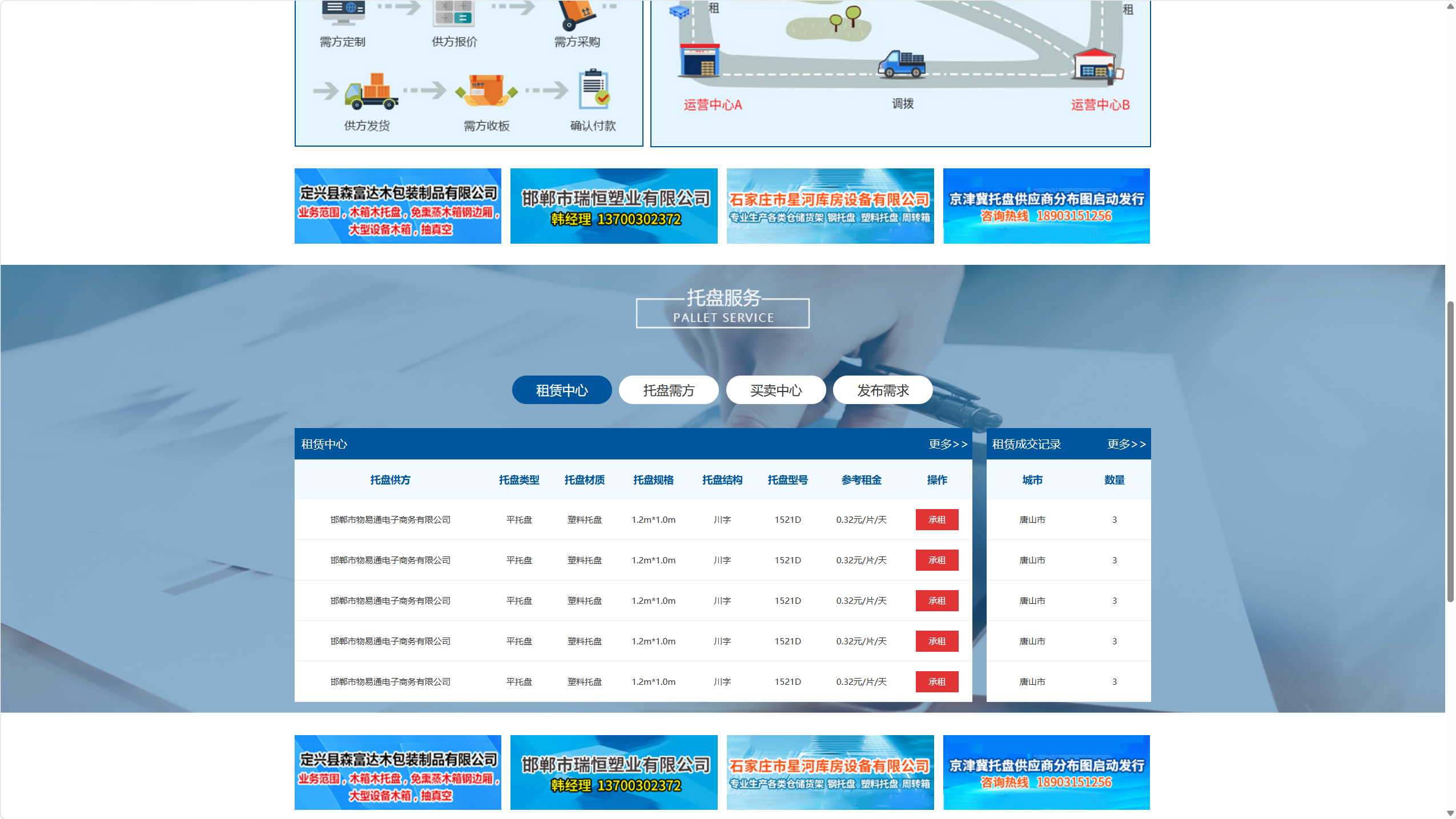Click the 确认付款 clipboard checkmark icon
The width and height of the screenshot is (1456, 819).
click(x=594, y=90)
